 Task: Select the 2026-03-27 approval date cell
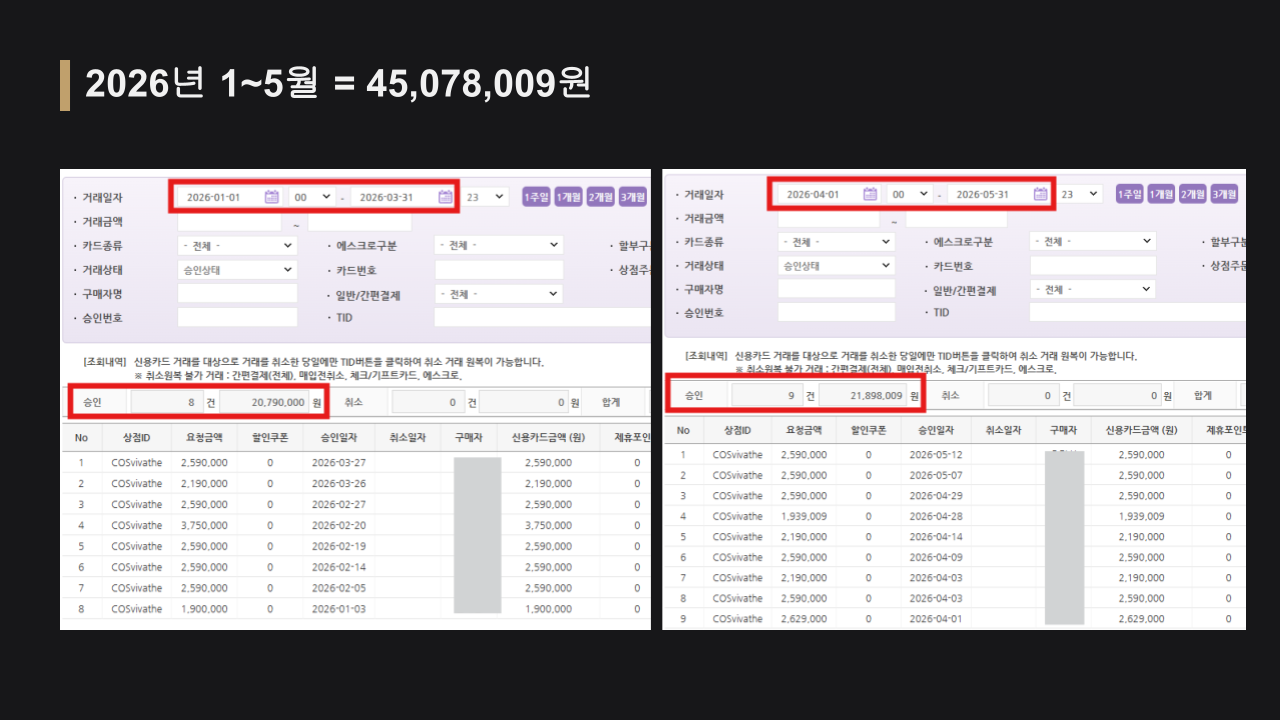(x=338, y=463)
